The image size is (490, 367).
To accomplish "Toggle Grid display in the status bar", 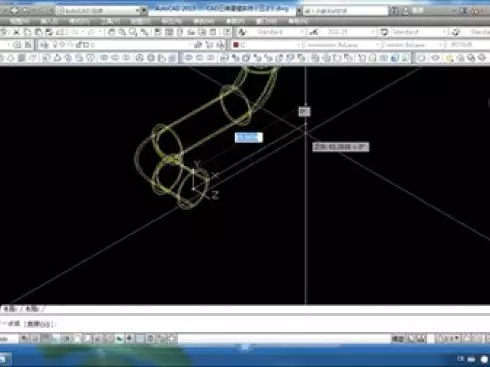I will [x=35, y=339].
